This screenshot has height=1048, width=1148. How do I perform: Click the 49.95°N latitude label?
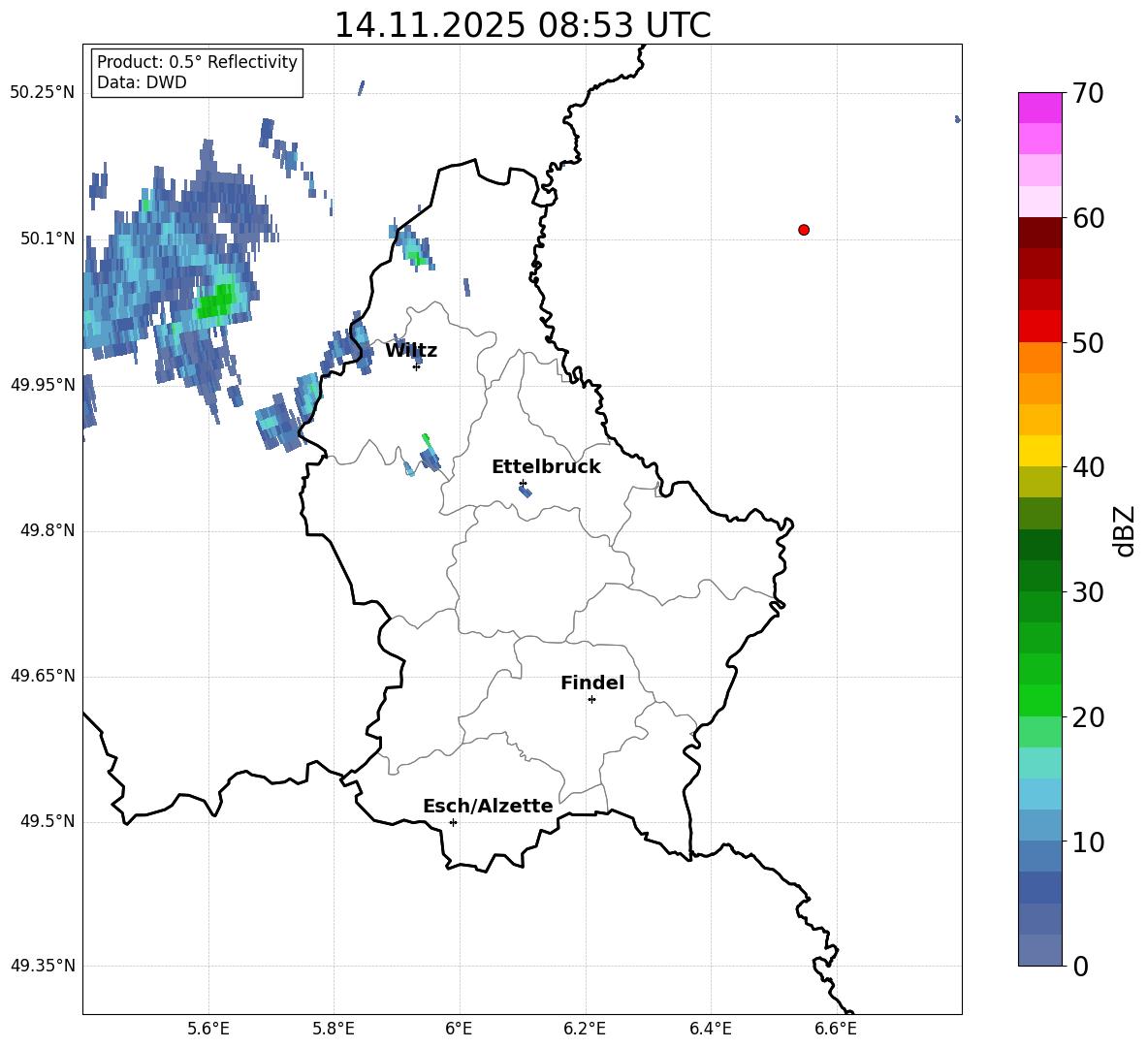coord(43,385)
